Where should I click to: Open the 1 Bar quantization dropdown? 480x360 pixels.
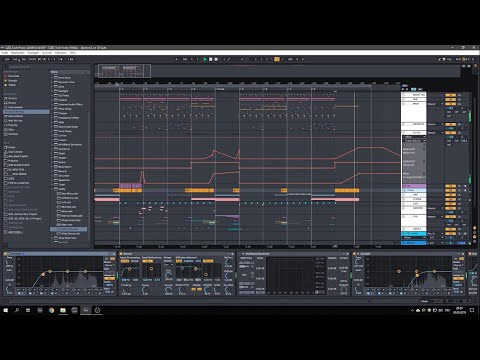71,59
